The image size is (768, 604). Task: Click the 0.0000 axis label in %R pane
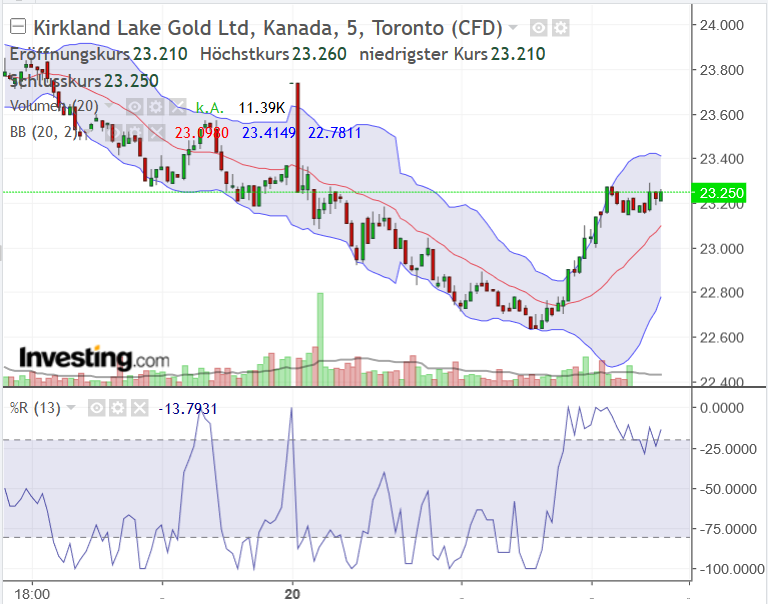721,408
